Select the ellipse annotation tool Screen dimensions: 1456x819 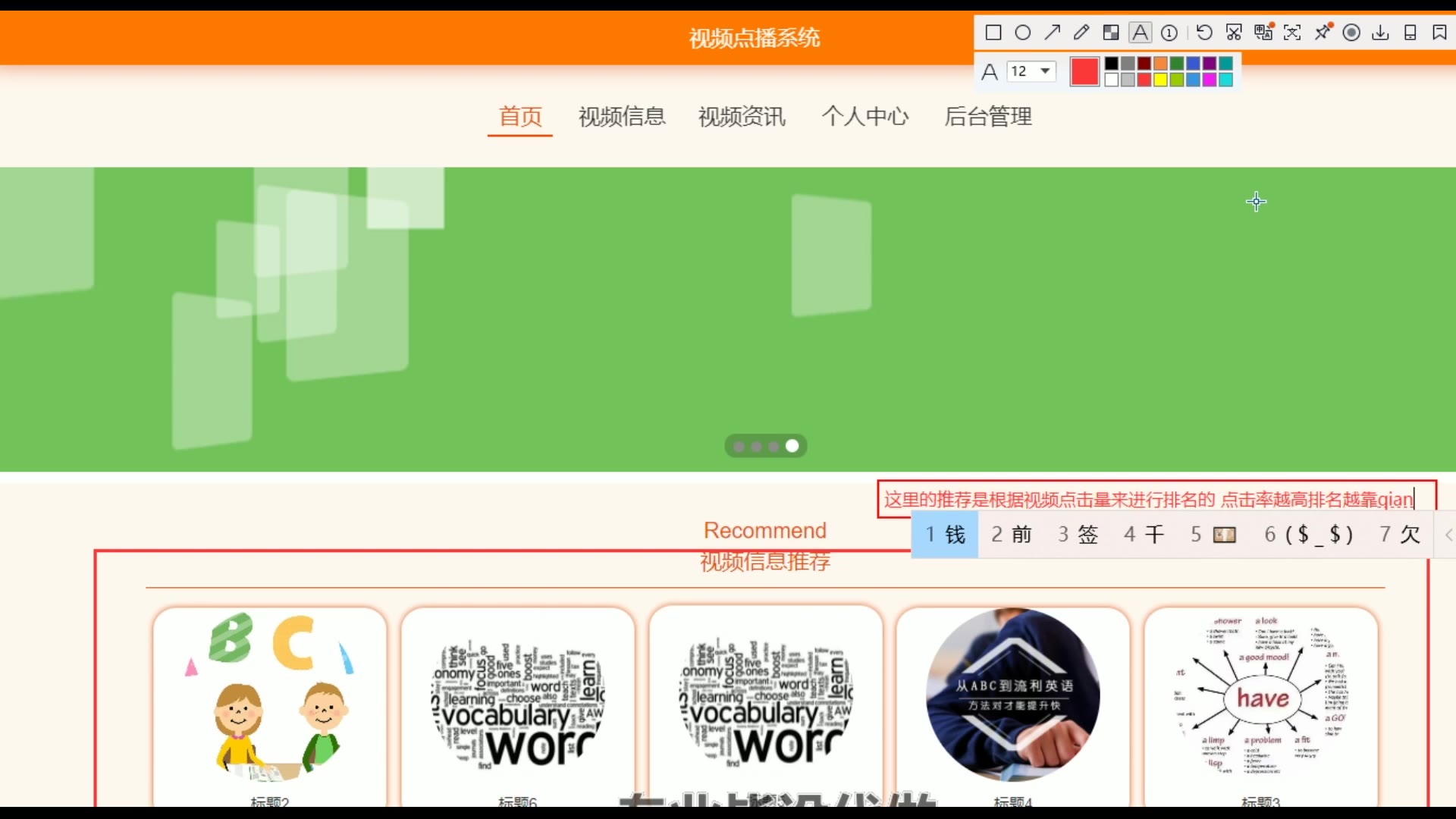[x=1023, y=33]
